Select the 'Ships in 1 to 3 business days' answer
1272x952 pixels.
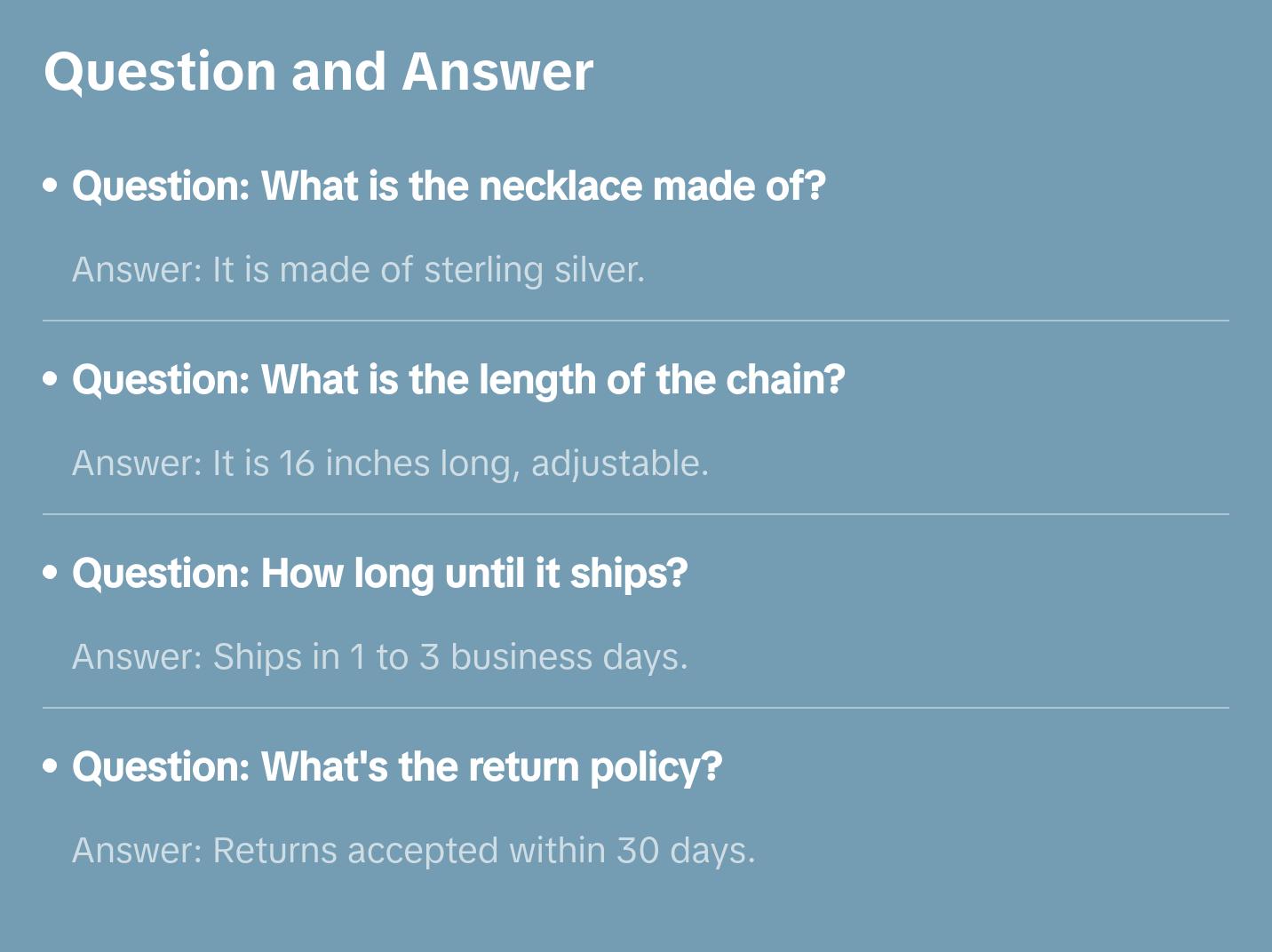click(379, 657)
